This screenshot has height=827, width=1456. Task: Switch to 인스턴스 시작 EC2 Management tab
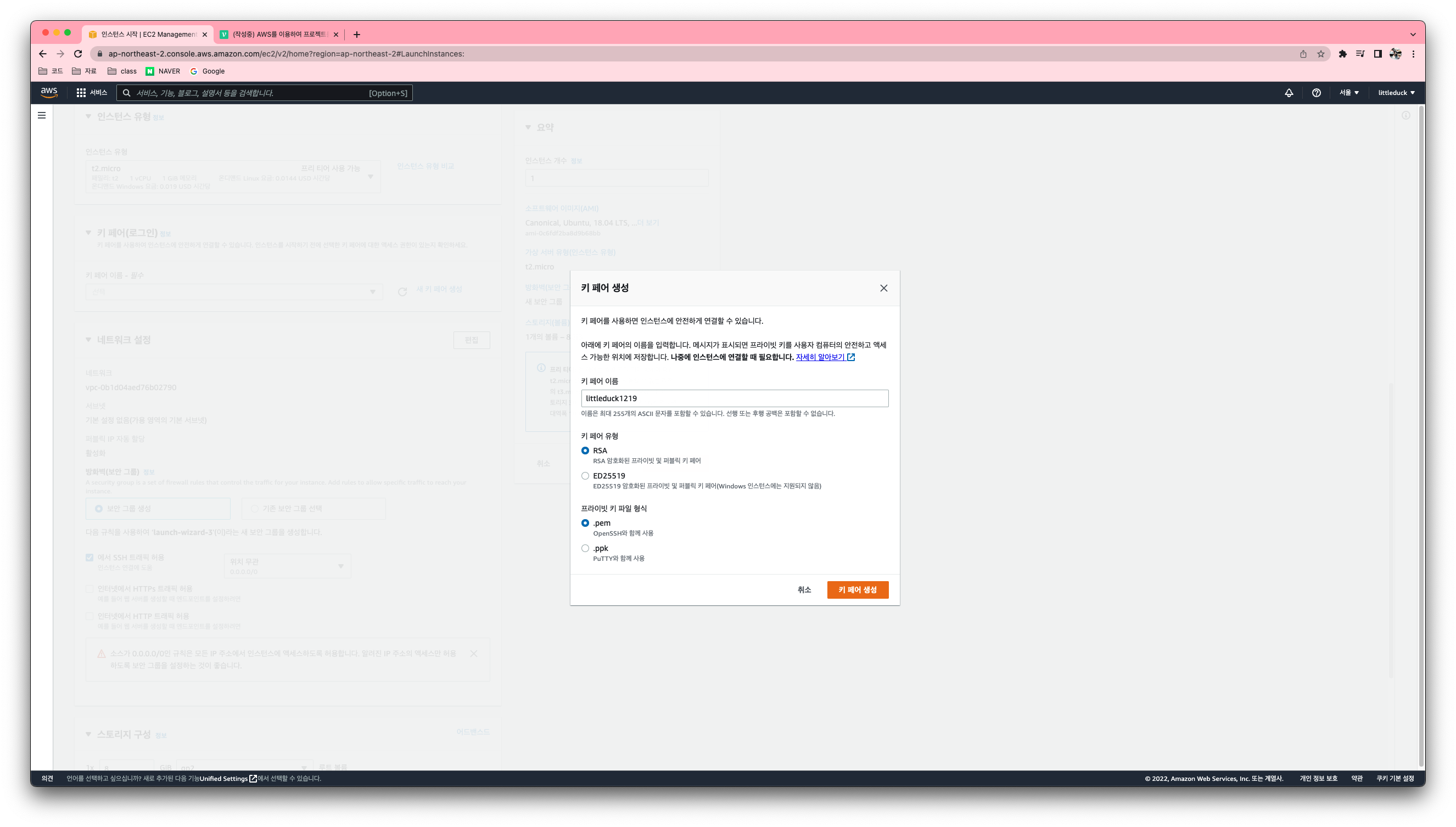[x=148, y=35]
